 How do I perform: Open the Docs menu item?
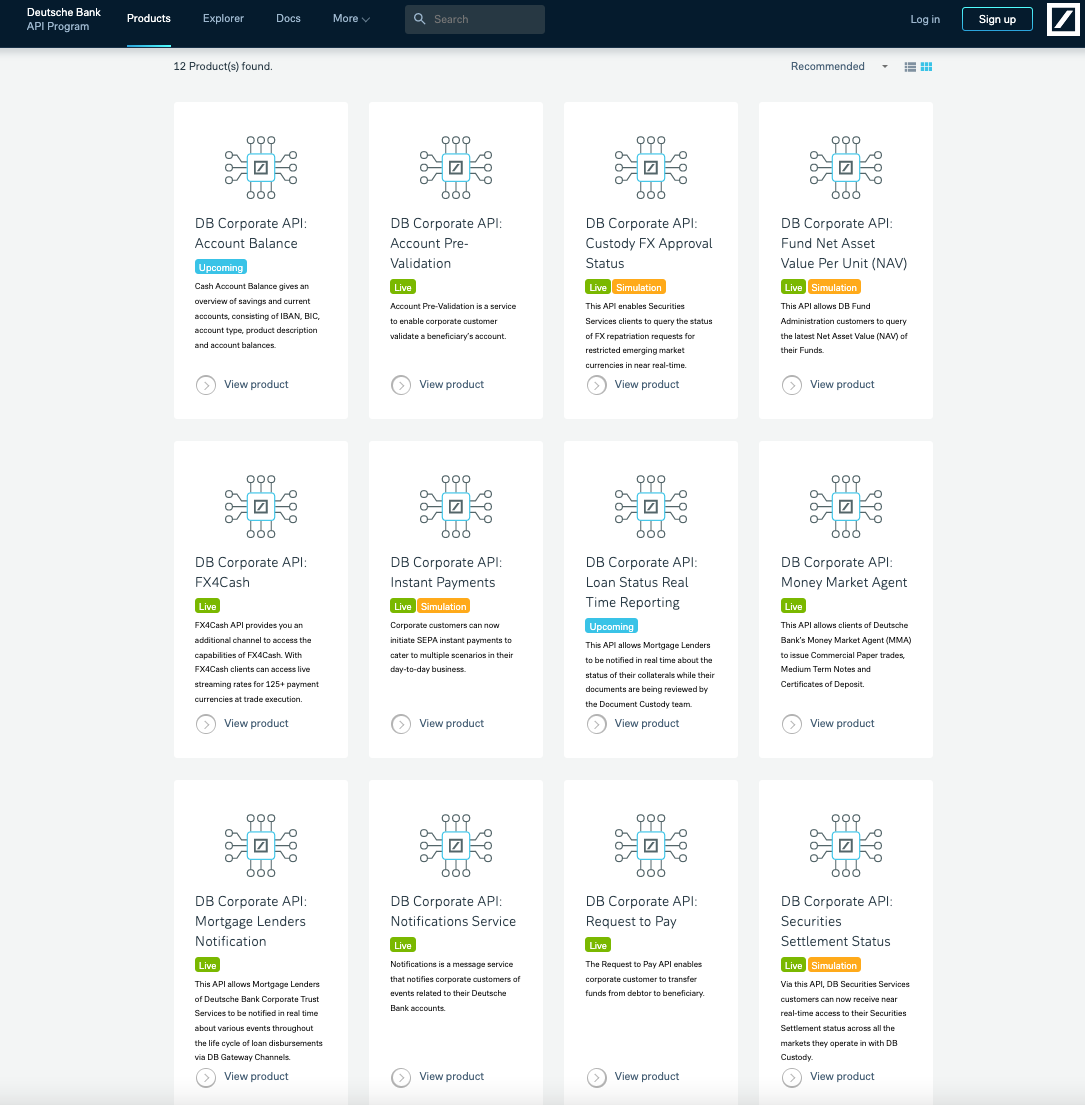click(x=288, y=19)
